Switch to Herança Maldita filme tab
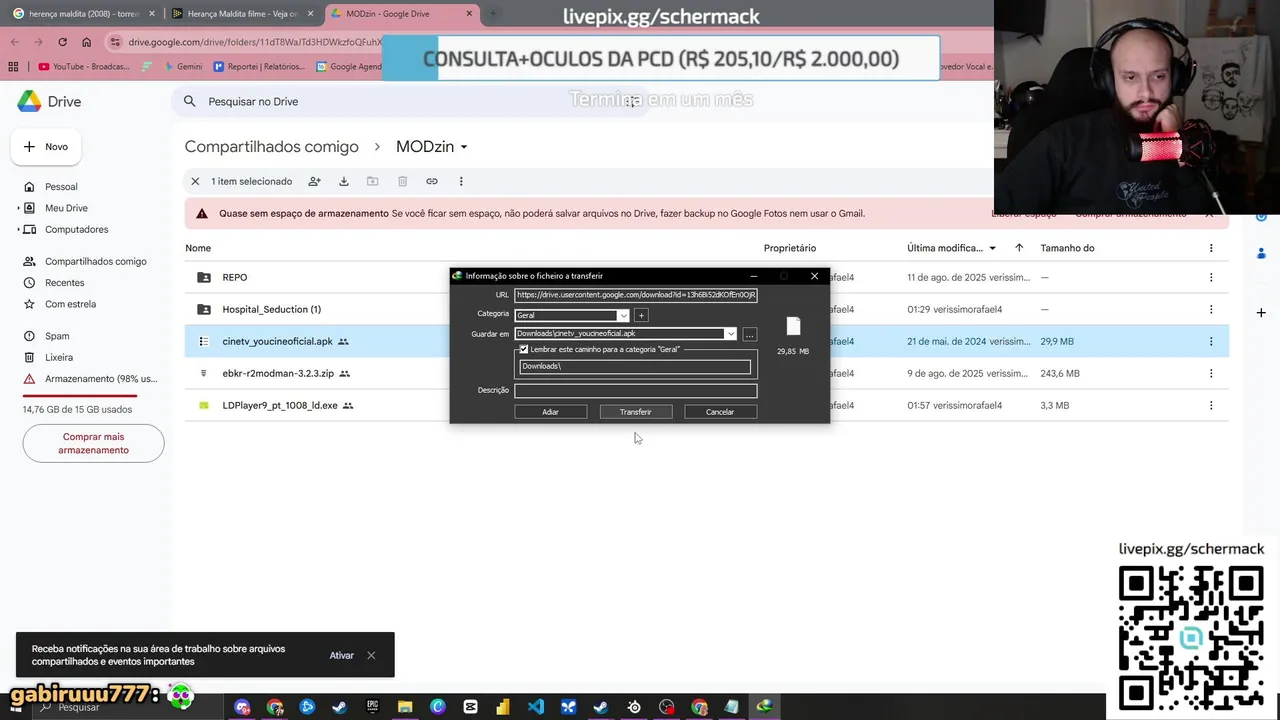This screenshot has height=720, width=1280. coord(243,14)
